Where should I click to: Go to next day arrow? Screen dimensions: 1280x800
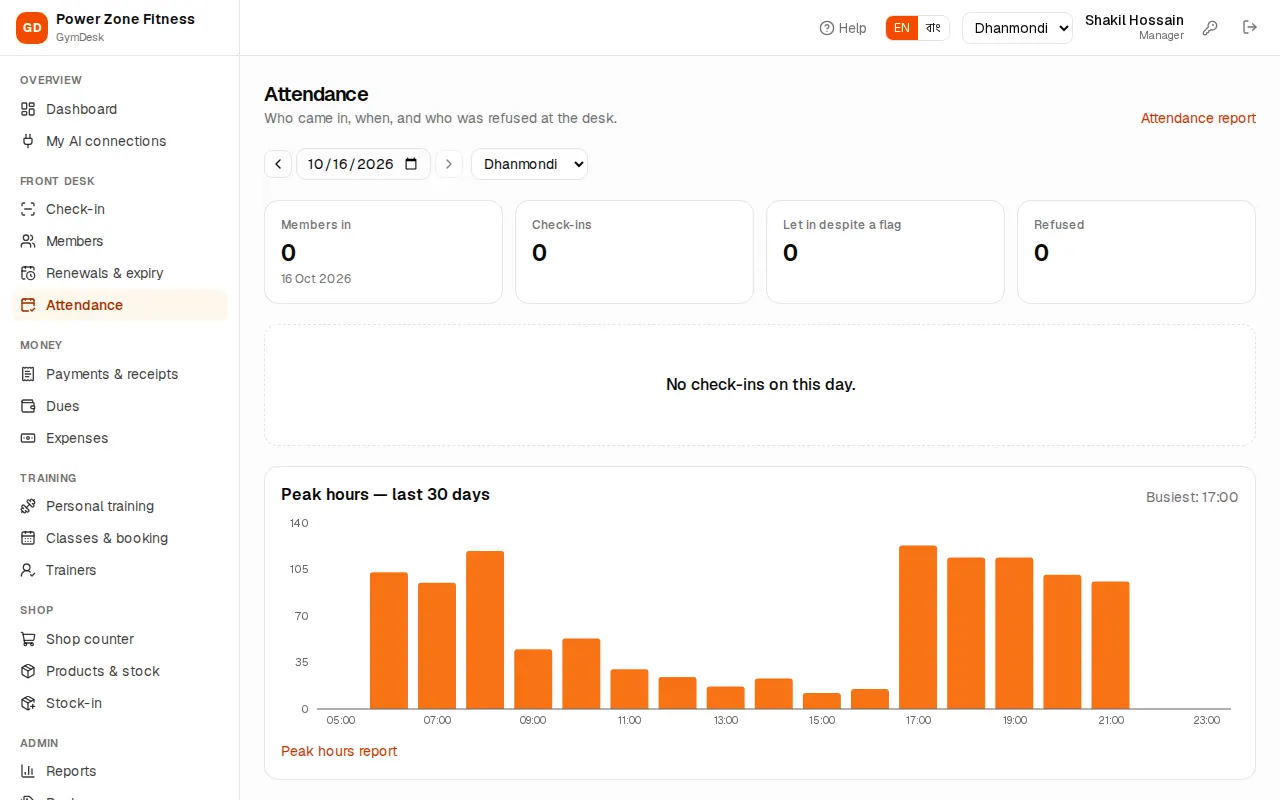tap(449, 164)
